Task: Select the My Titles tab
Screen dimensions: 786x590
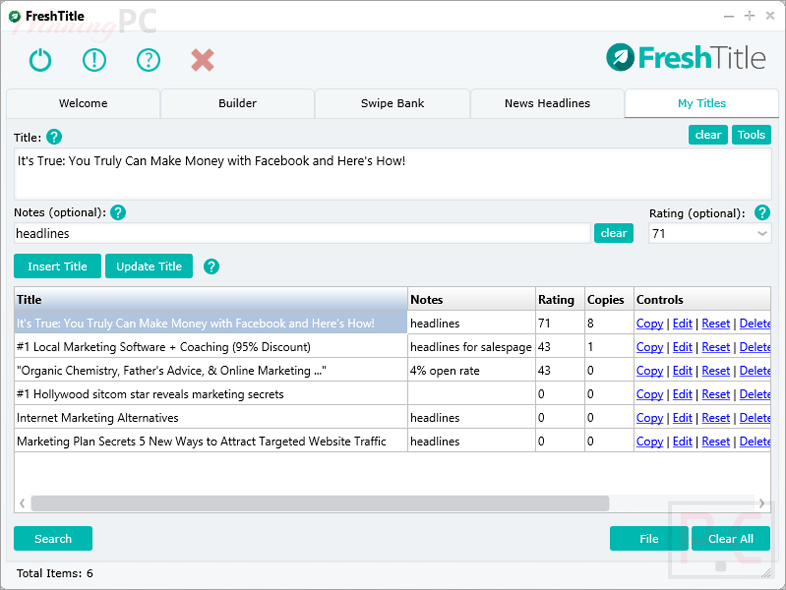Action: (x=702, y=103)
